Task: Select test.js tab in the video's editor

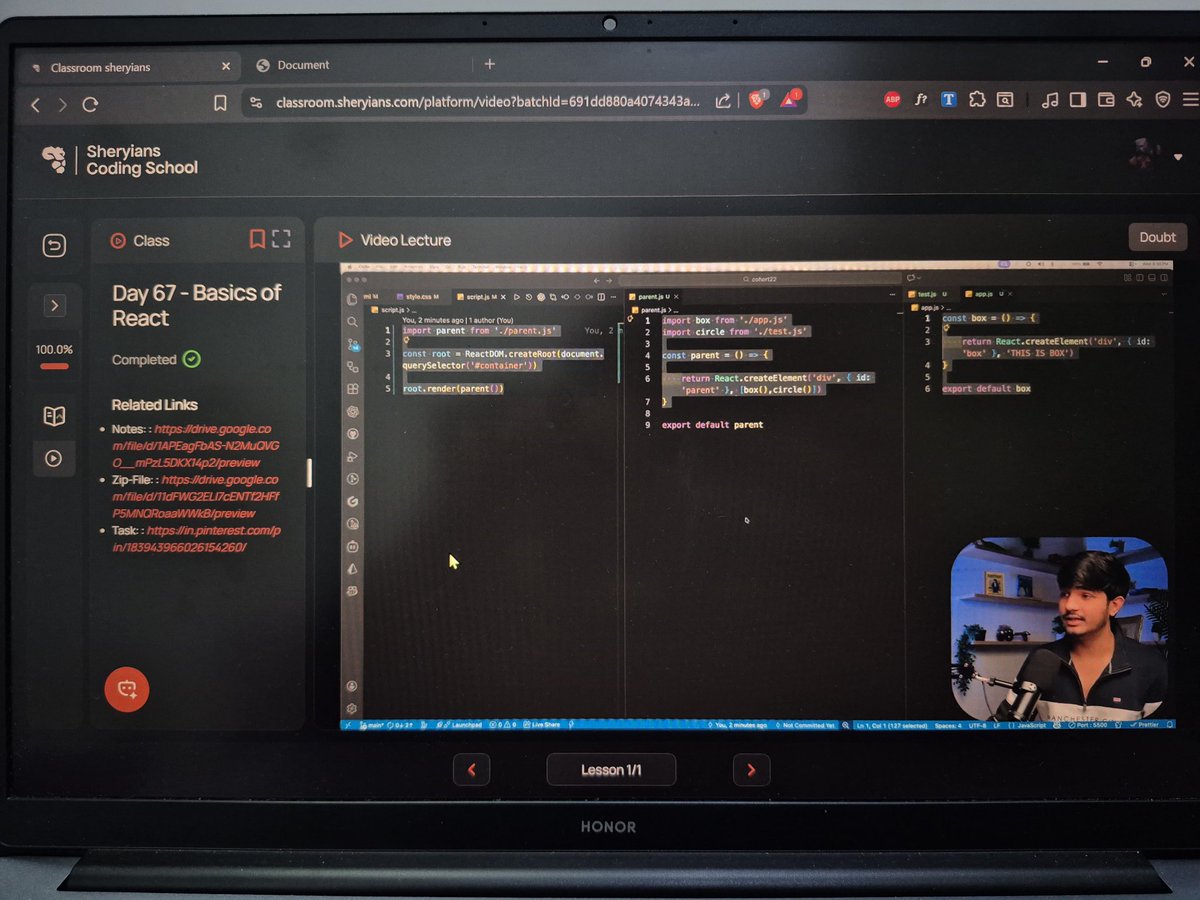Action: coord(929,294)
